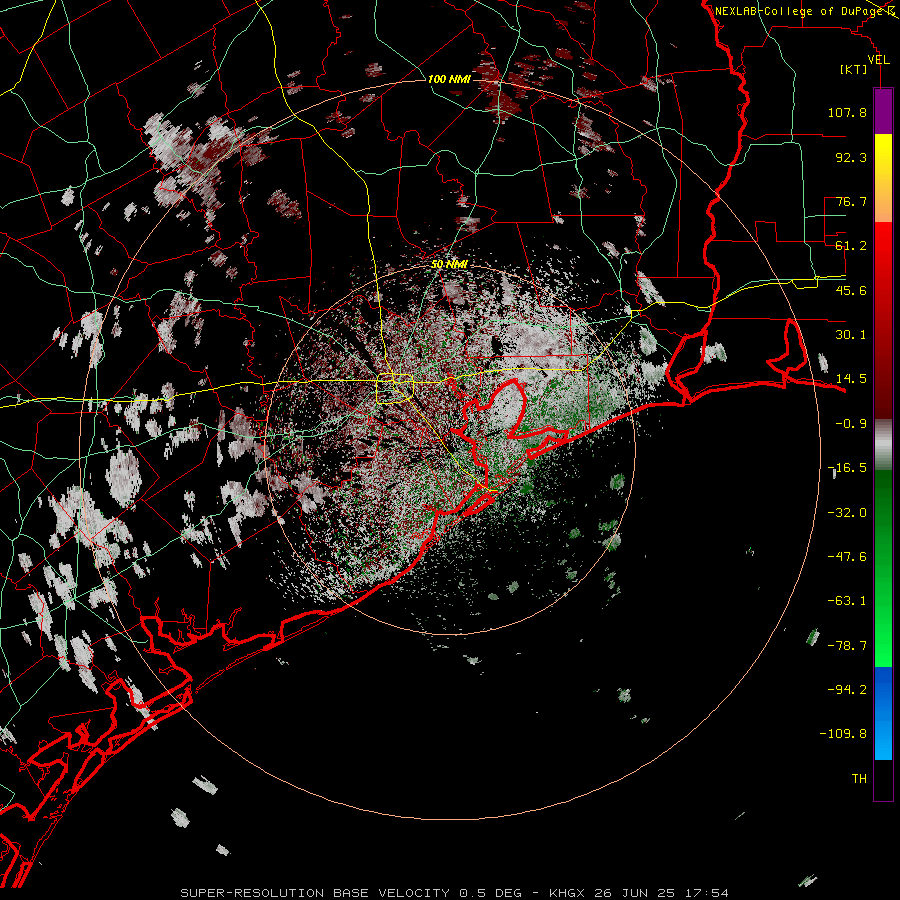Click the -63.1 scale value
Screen dimensions: 900x900
point(847,601)
